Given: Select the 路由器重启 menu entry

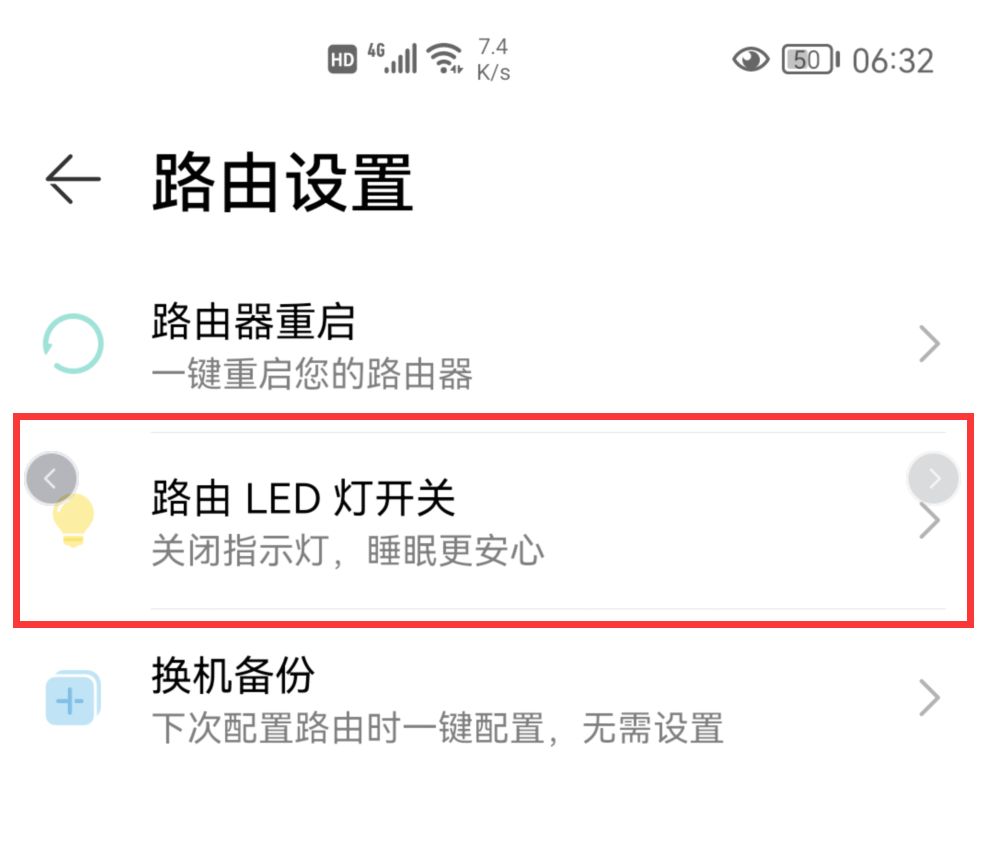Looking at the screenshot, I should point(253,323).
